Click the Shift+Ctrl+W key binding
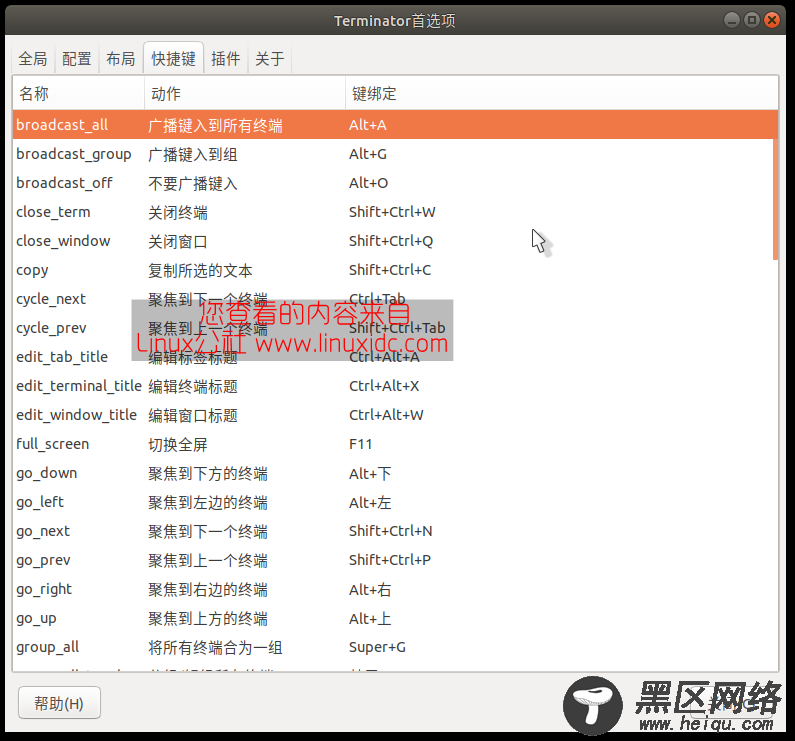 392,211
